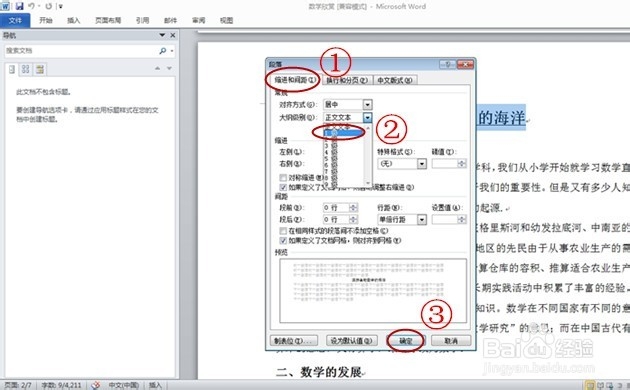The width and height of the screenshot is (630, 390).
Task: Click the proofing check icon in status bar
Action: click(95, 385)
